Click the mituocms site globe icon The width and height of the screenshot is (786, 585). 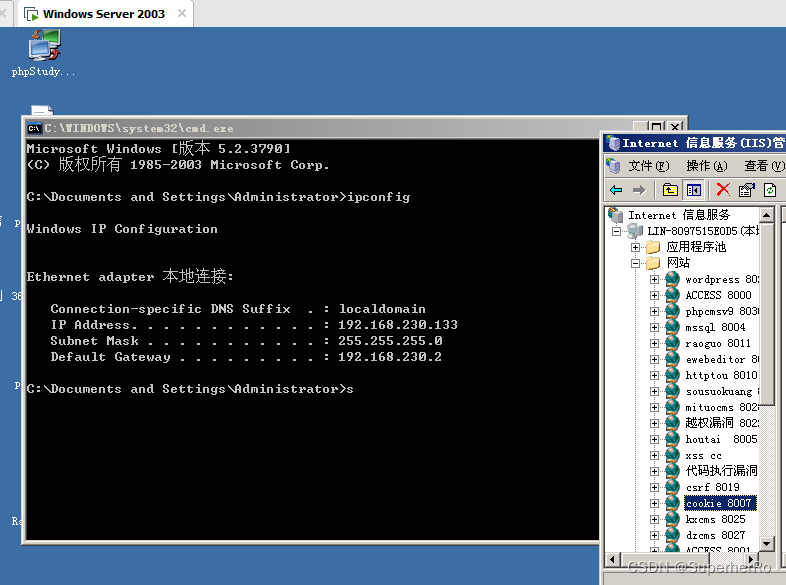672,407
